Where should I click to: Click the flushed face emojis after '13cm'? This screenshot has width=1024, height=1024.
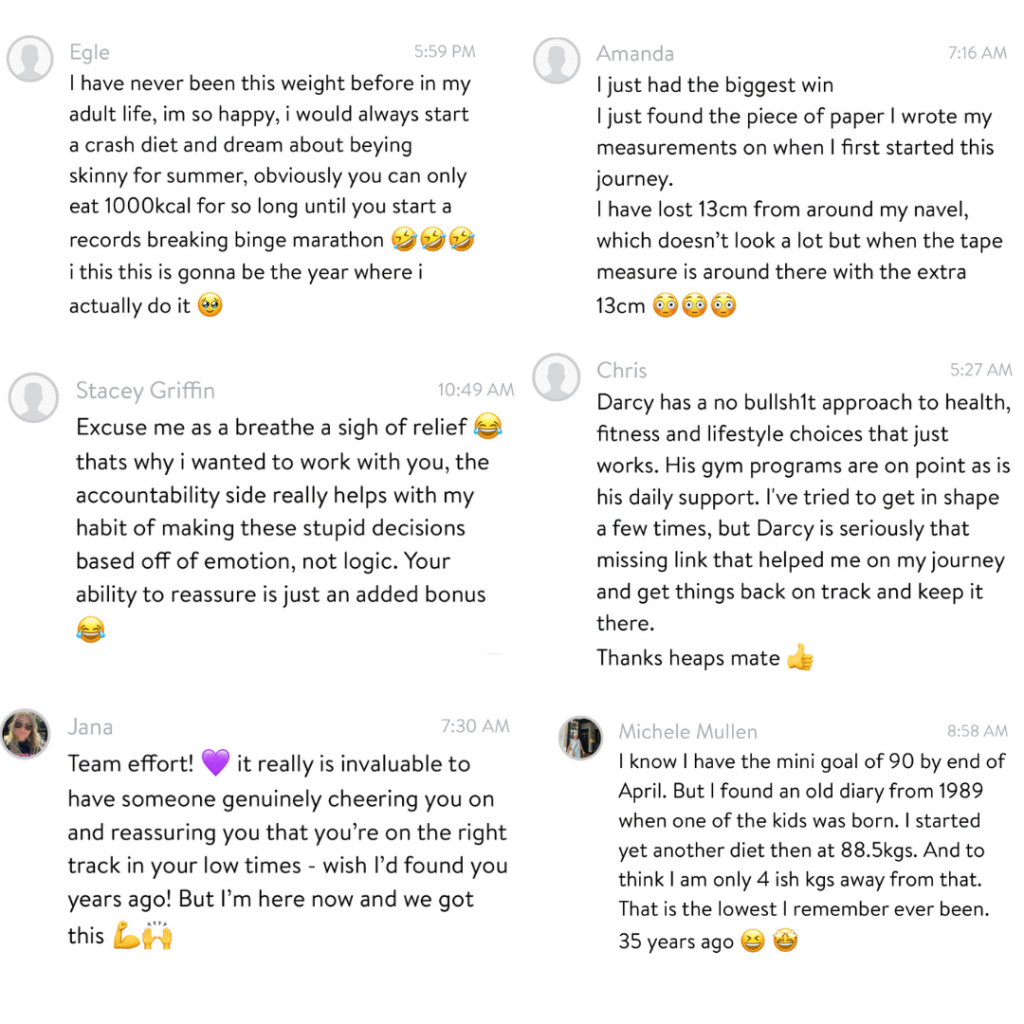tap(694, 305)
